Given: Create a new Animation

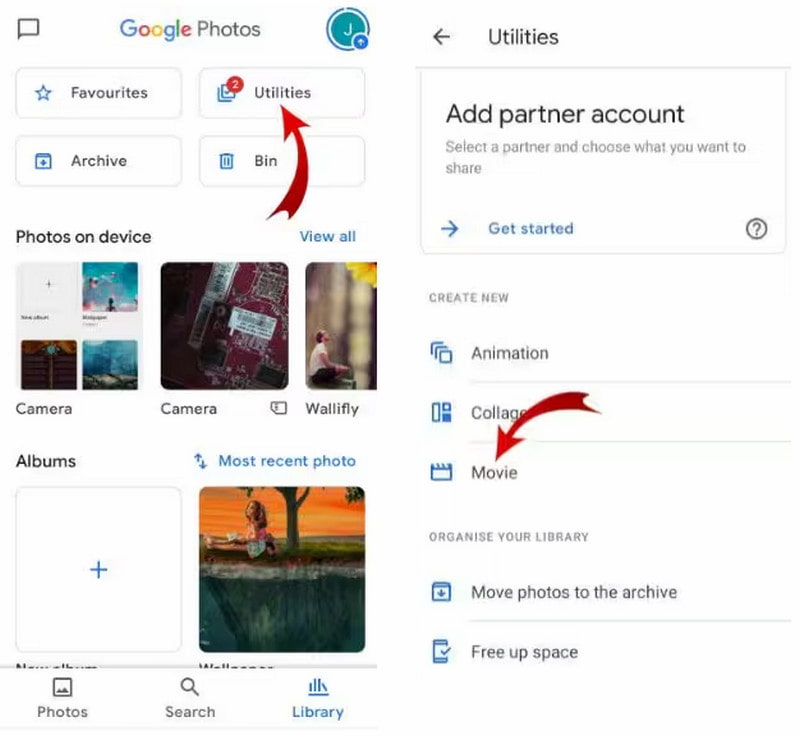Looking at the screenshot, I should [509, 353].
